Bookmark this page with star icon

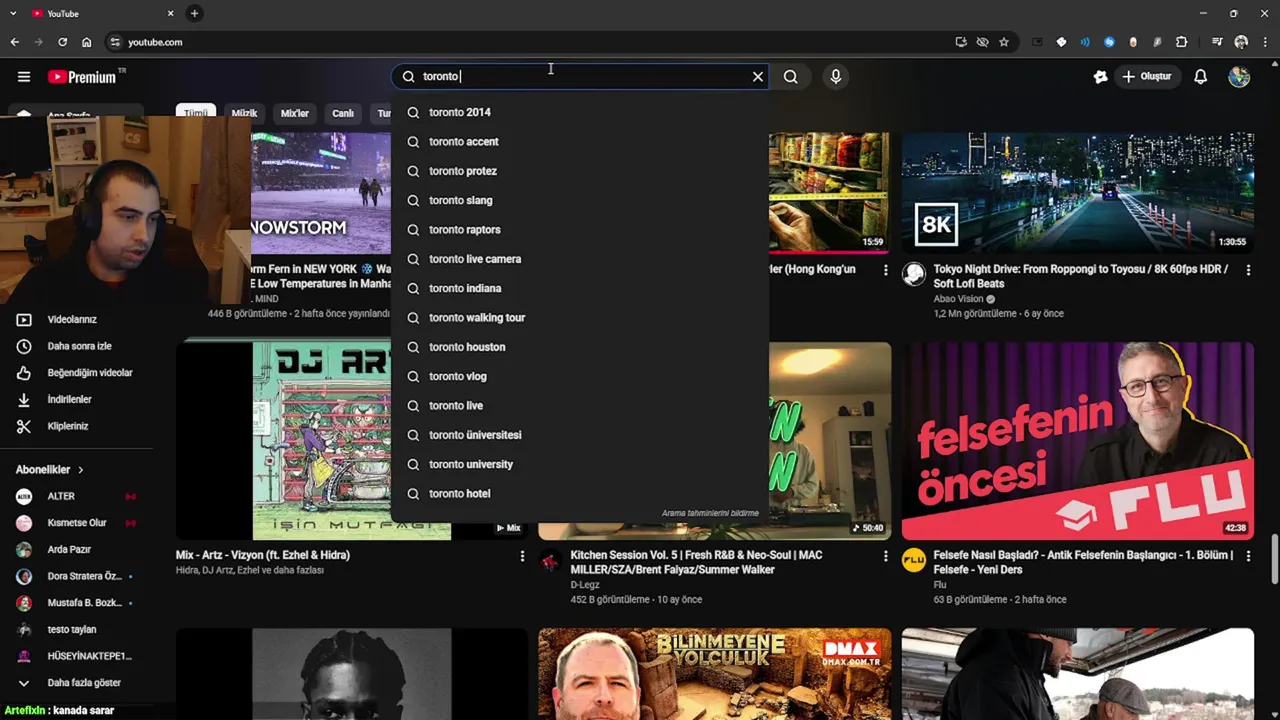pyautogui.click(x=1004, y=42)
